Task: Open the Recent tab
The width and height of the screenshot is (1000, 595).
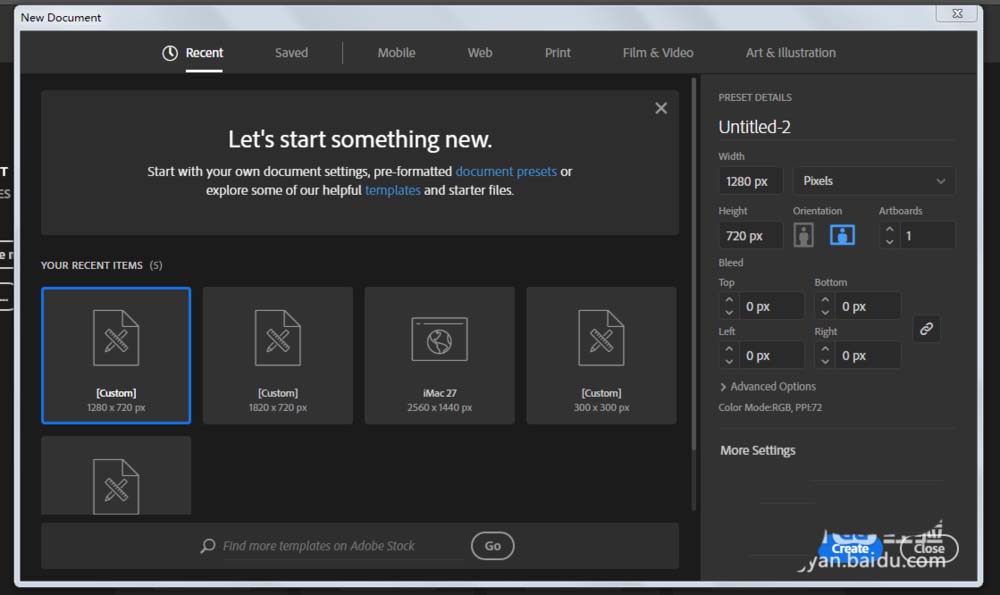Action: click(x=193, y=53)
